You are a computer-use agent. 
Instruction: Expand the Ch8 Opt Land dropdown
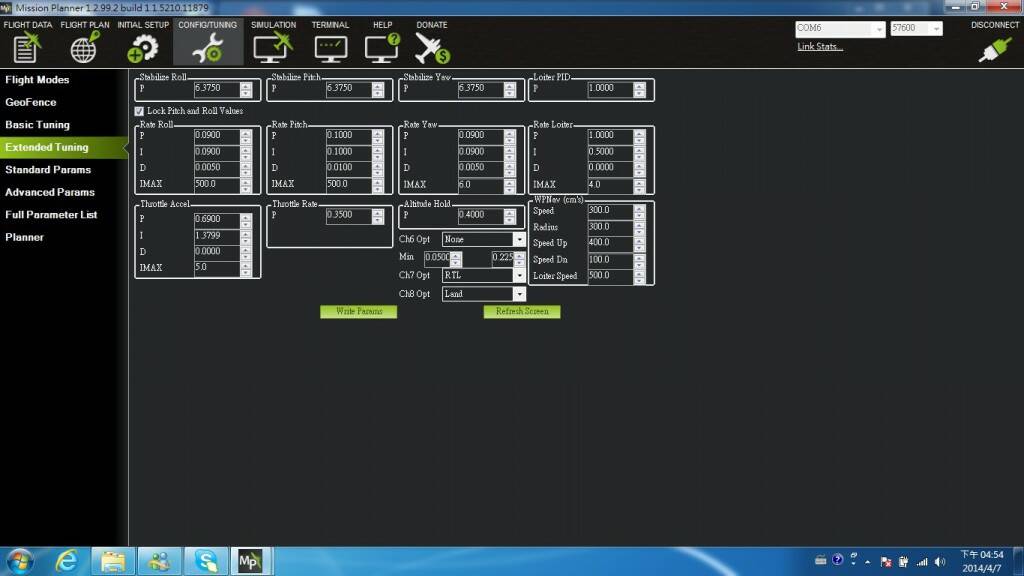pyautogui.click(x=519, y=295)
